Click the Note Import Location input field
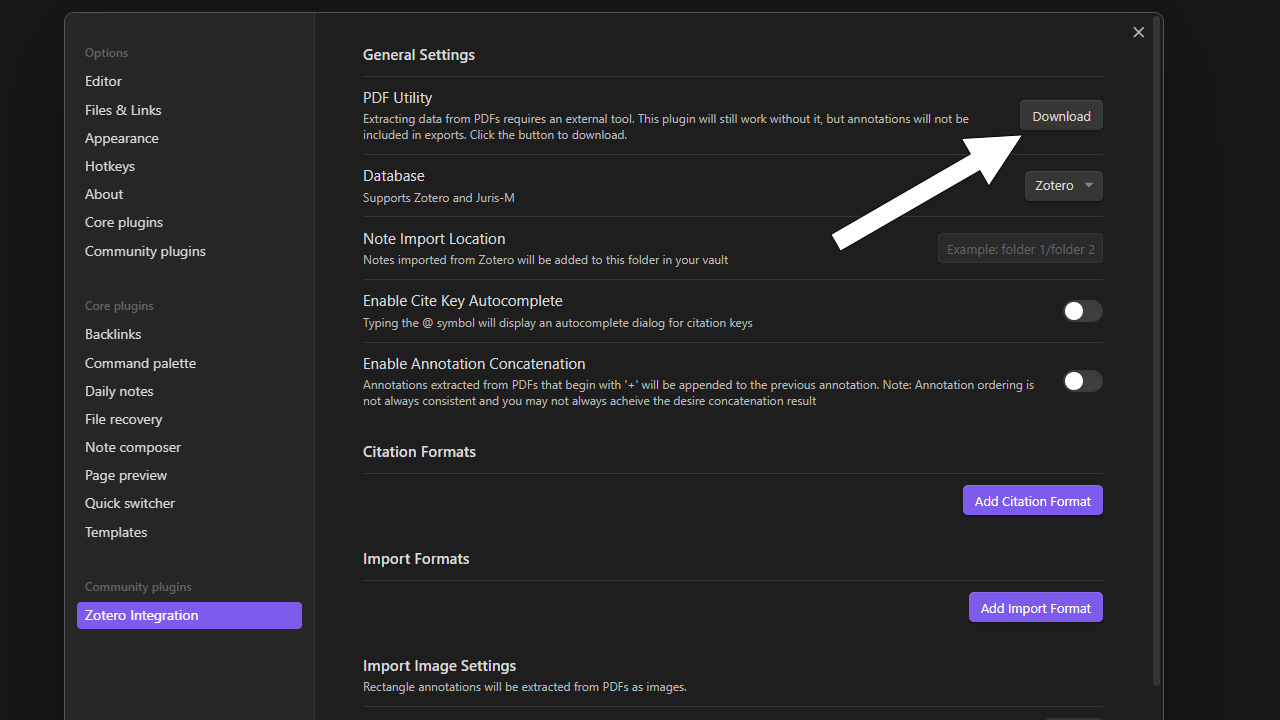Image resolution: width=1280 pixels, height=720 pixels. point(1020,249)
